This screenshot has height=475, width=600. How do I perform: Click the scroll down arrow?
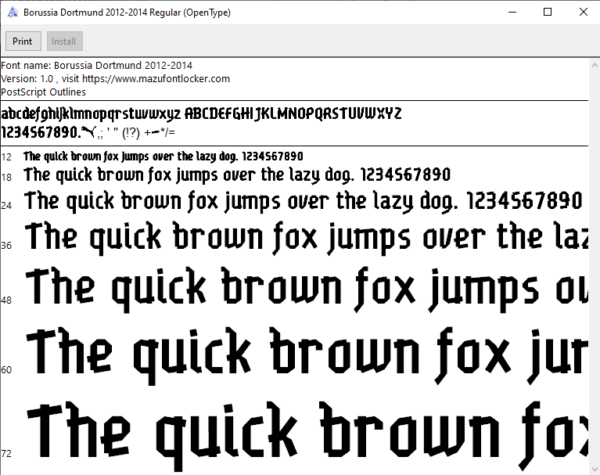(x=595, y=469)
